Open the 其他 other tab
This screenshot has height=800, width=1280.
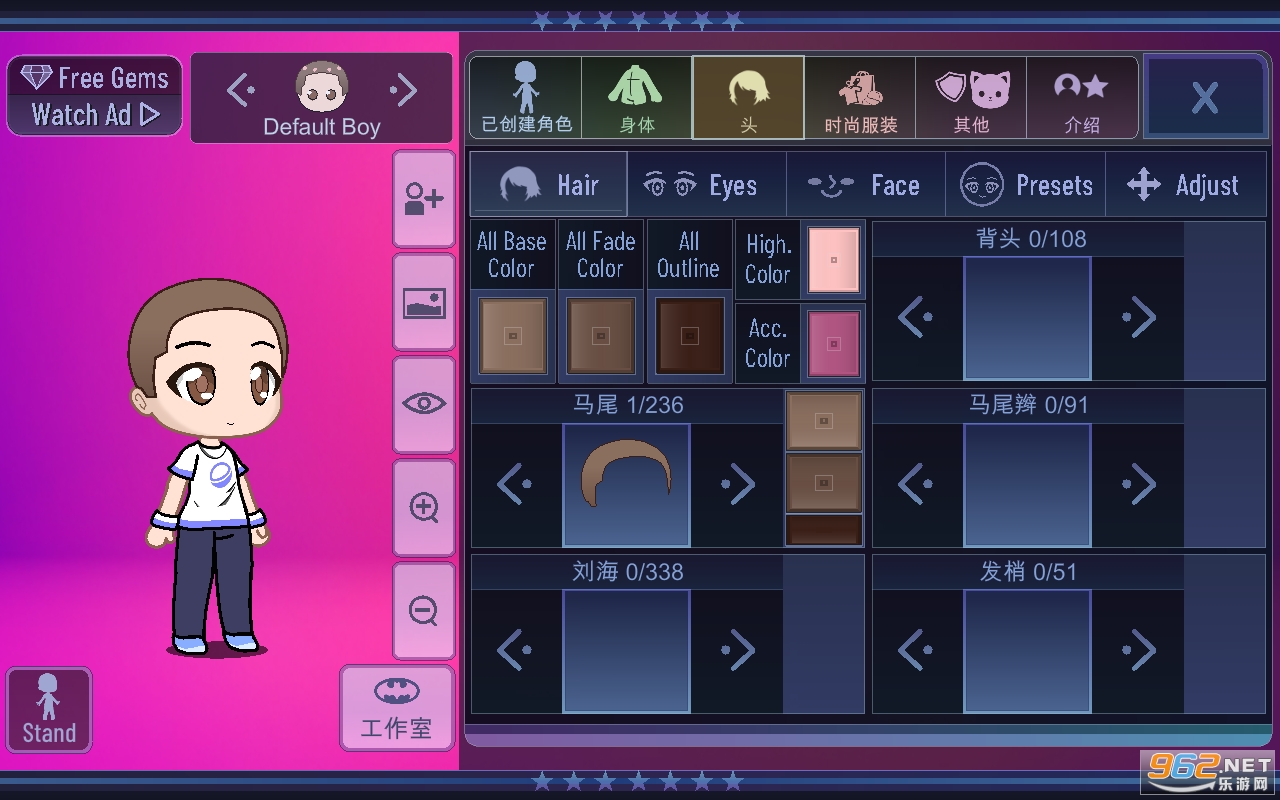pyautogui.click(x=971, y=97)
